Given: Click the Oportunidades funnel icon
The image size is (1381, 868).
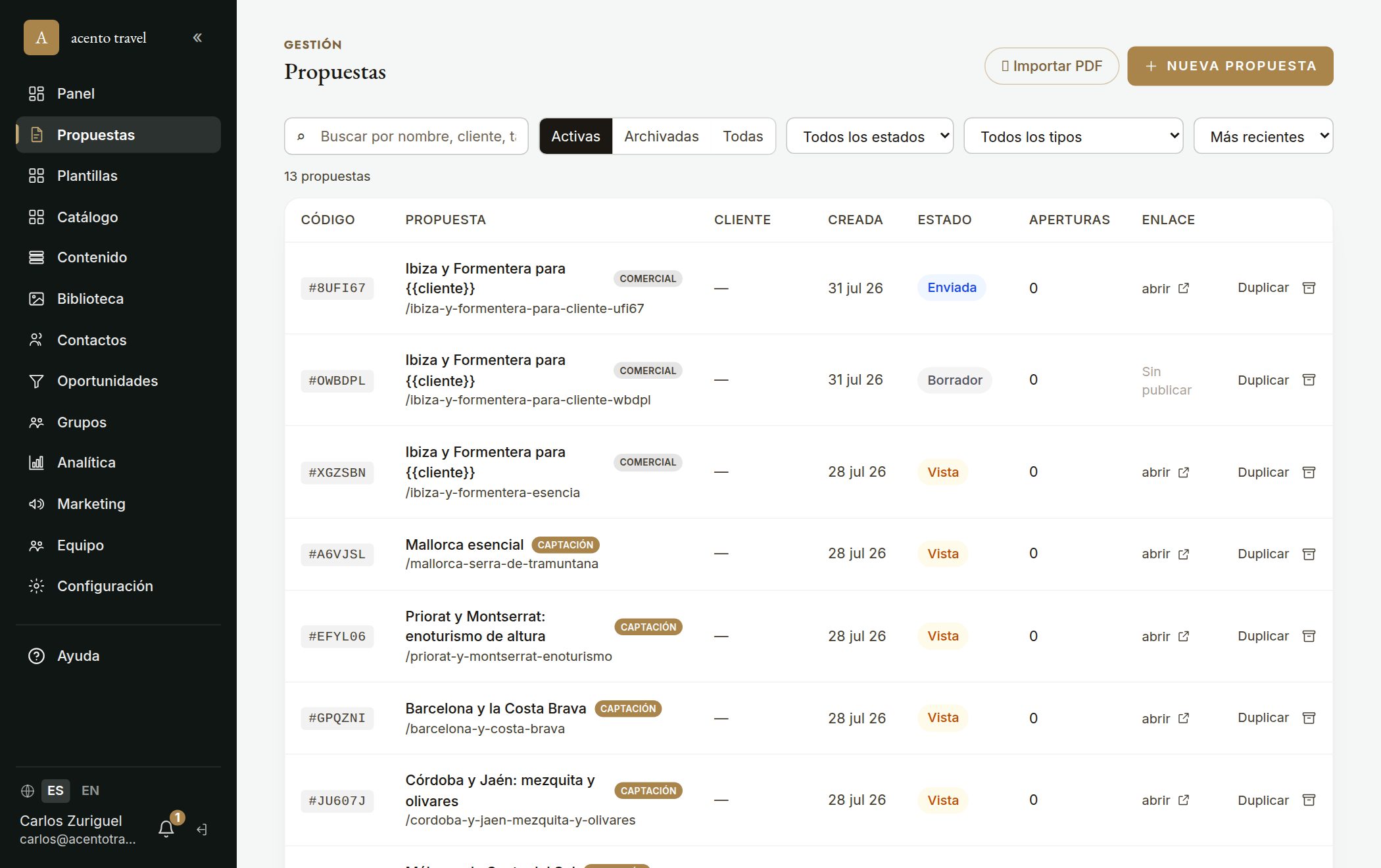Looking at the screenshot, I should [36, 381].
